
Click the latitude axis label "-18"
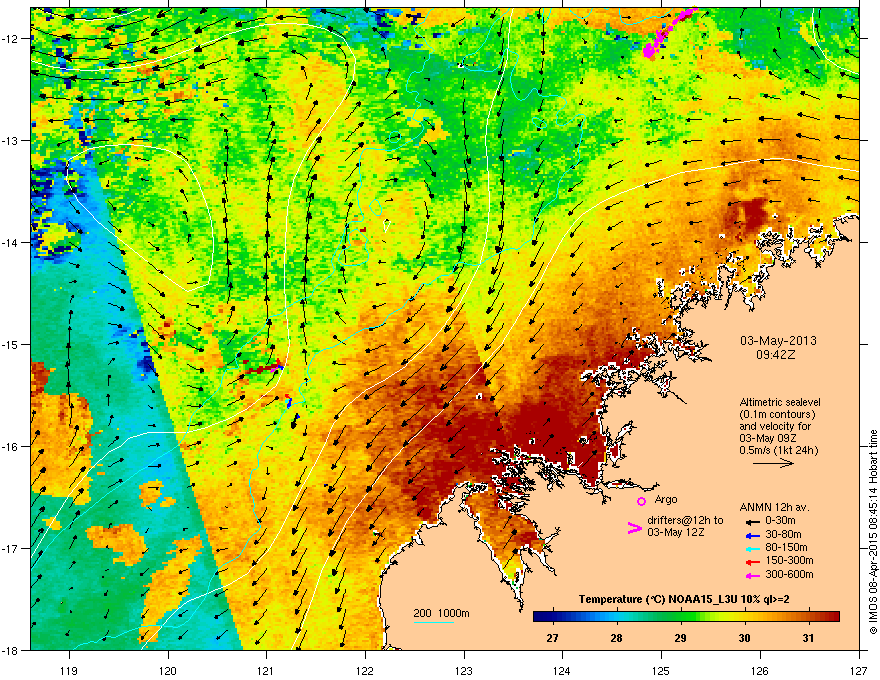[11, 650]
